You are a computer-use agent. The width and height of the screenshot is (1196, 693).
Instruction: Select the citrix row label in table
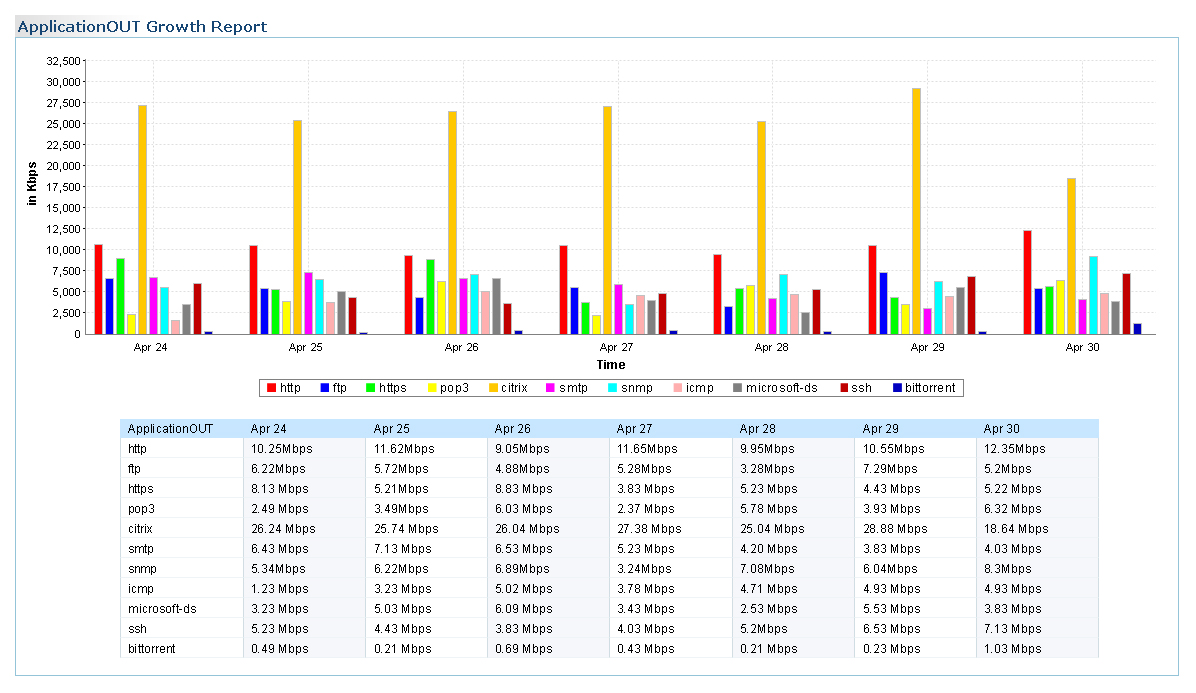(x=143, y=529)
